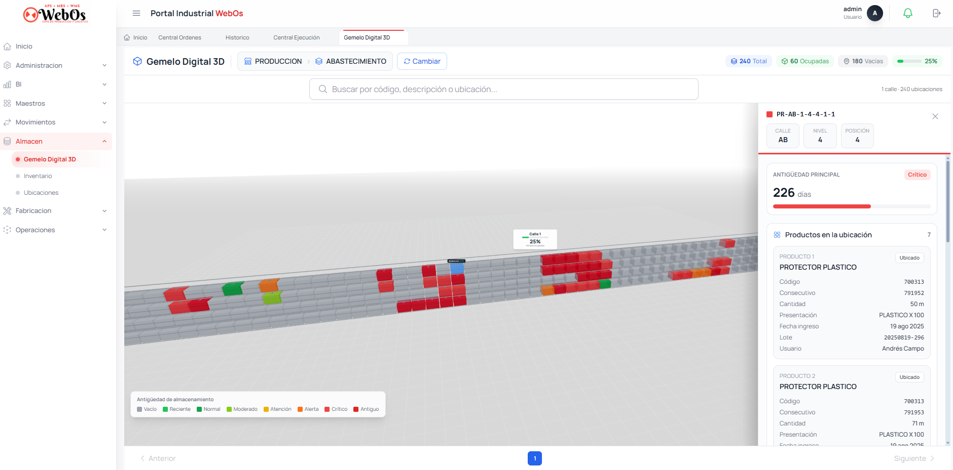Filter by 60 Ocupadas badge
Image resolution: width=953 pixels, height=470 pixels.
click(x=805, y=61)
